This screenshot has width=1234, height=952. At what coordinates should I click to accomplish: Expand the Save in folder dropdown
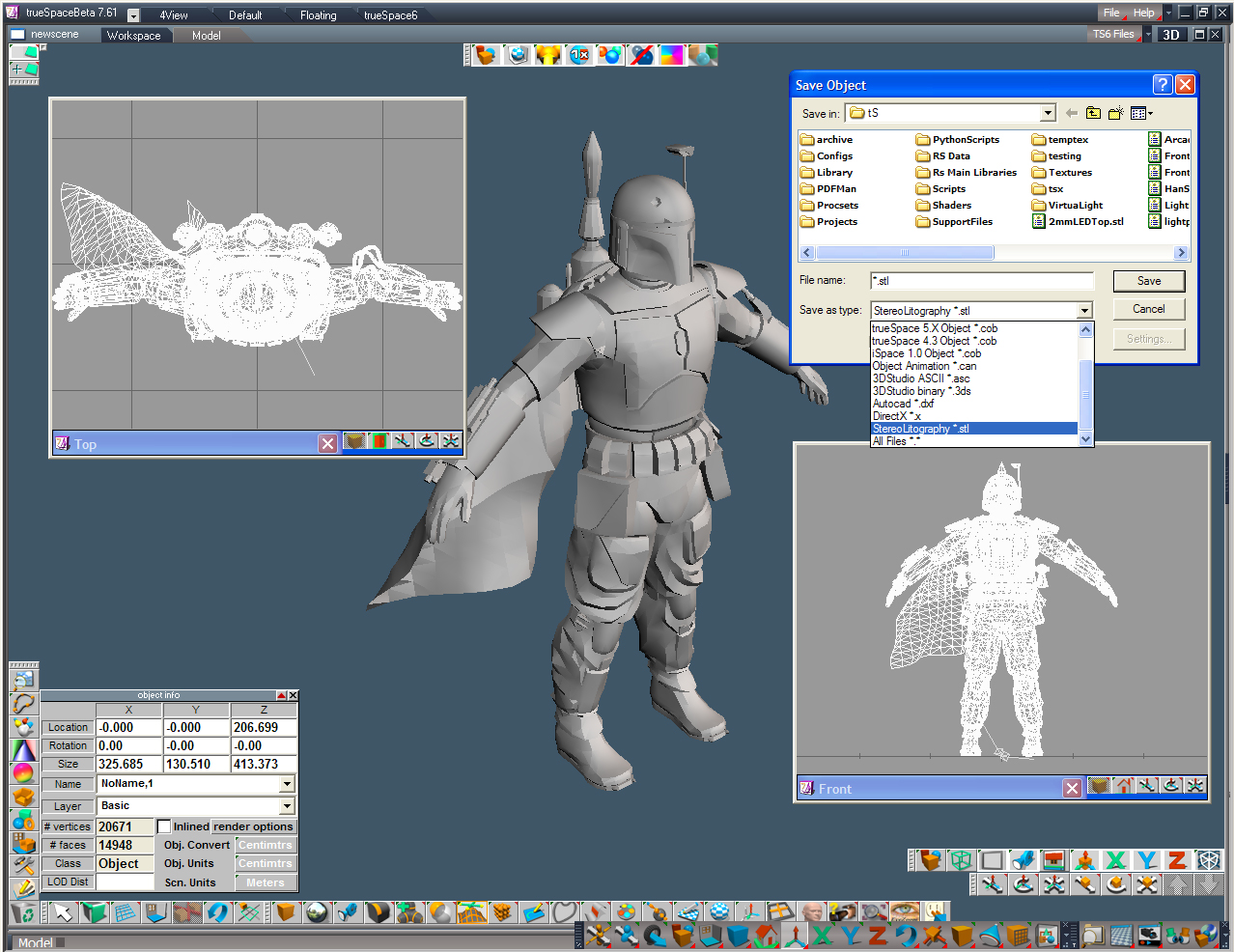pos(1048,113)
